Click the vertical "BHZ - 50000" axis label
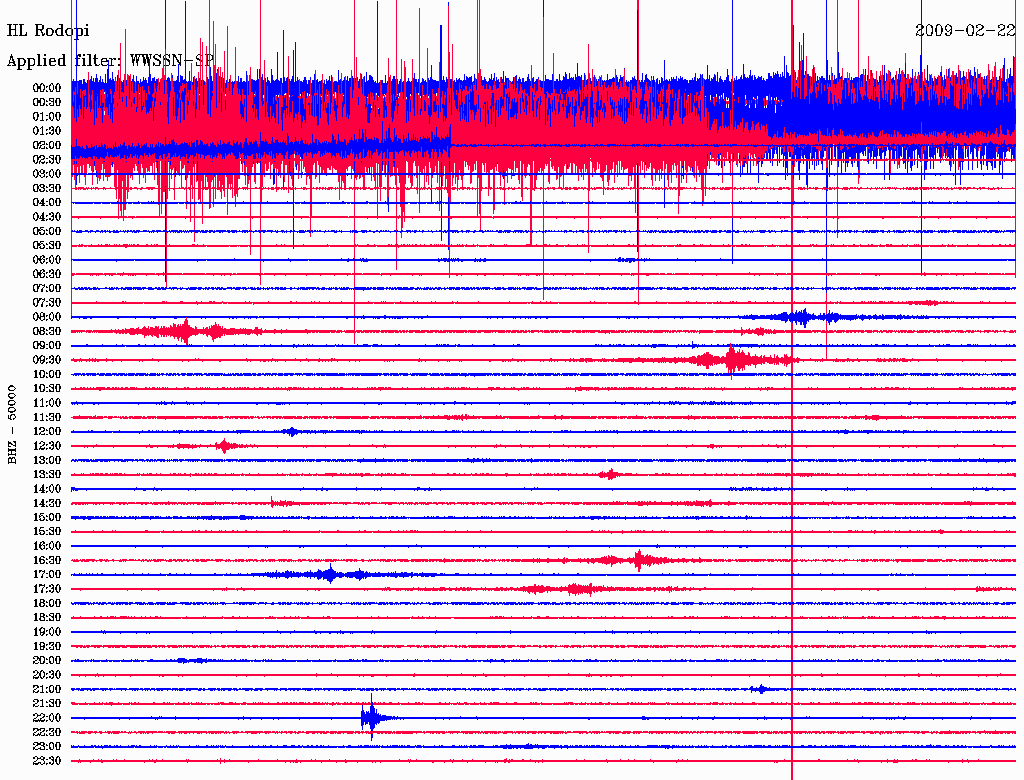Viewport: 1024px width, 780px height. pyautogui.click(x=12, y=425)
